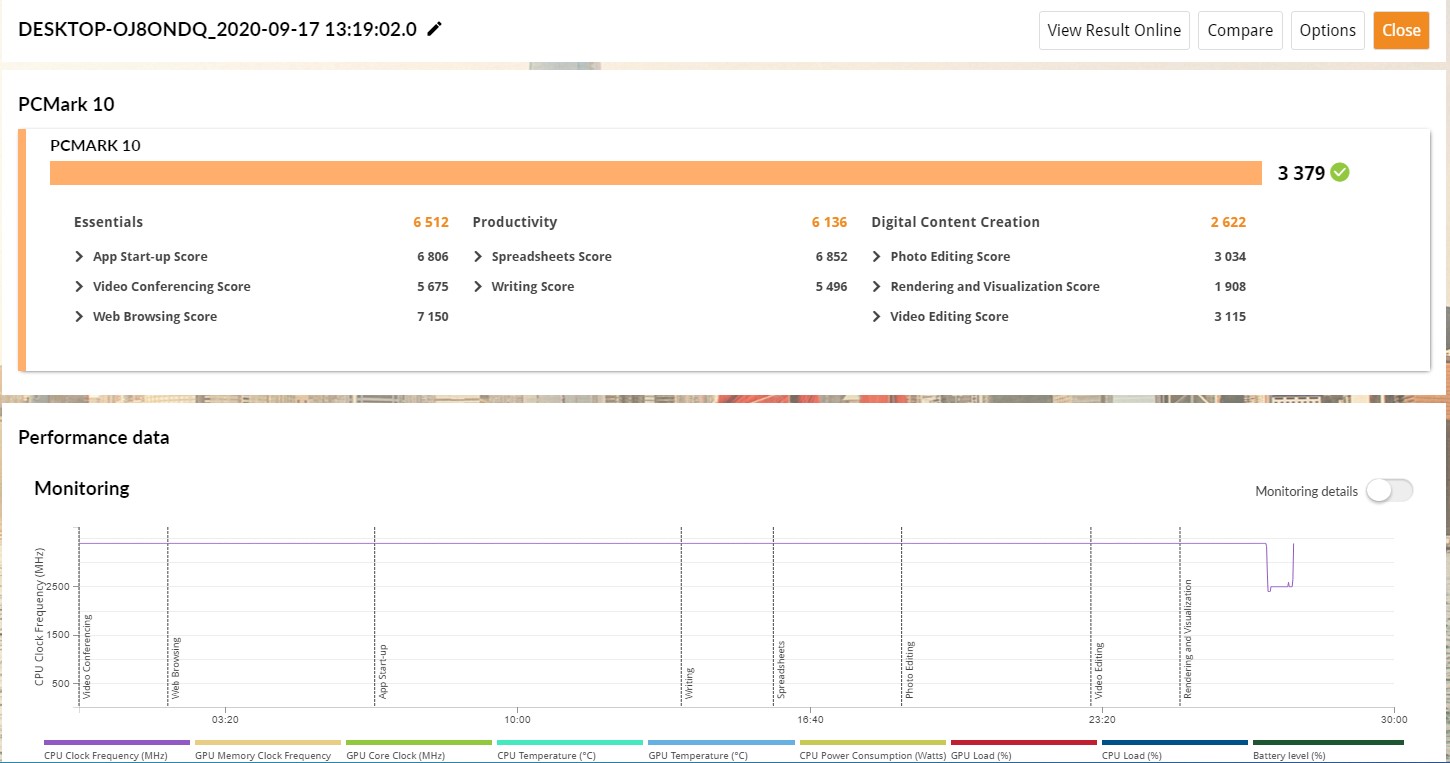The image size is (1450, 763).
Task: Click the Video Editing score value 3 115
Action: point(1231,317)
